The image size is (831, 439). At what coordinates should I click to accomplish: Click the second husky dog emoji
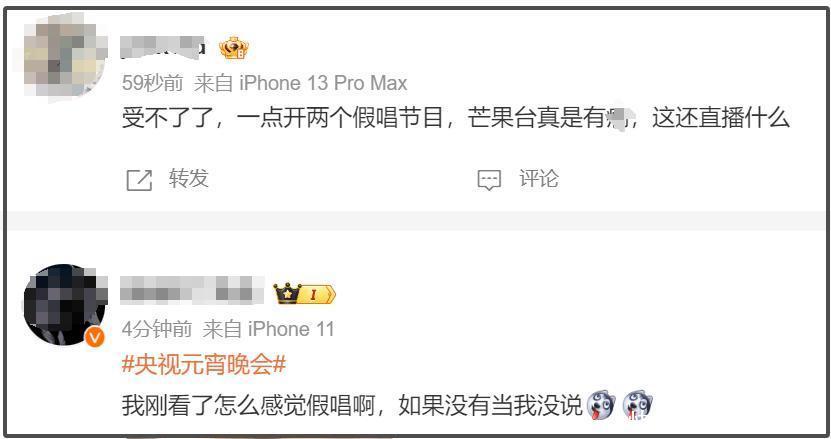(638, 405)
